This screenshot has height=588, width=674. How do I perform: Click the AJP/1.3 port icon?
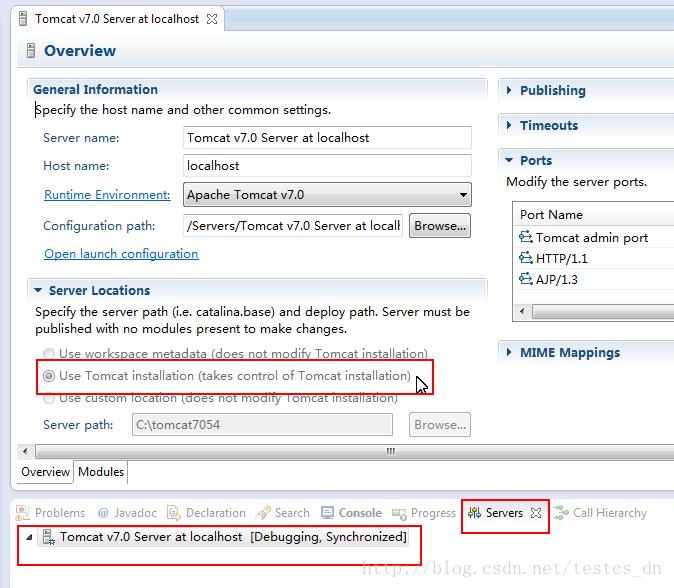click(x=526, y=279)
